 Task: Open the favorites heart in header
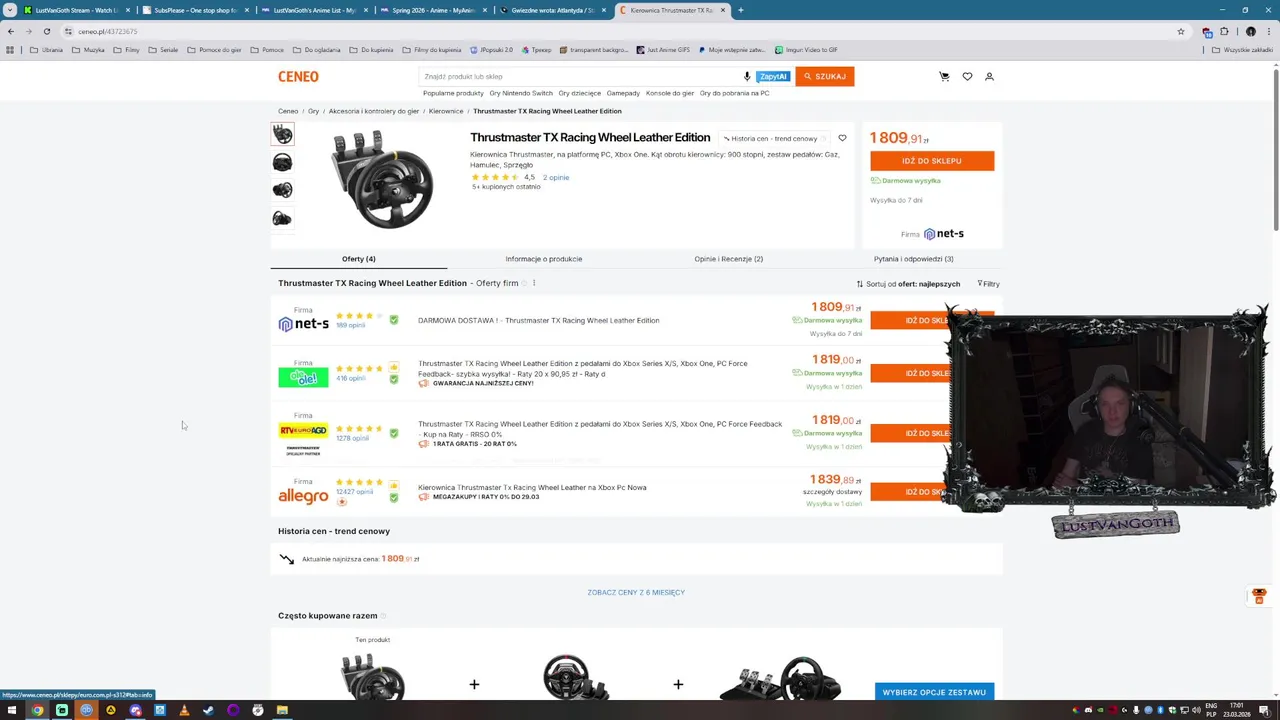pyautogui.click(x=967, y=76)
